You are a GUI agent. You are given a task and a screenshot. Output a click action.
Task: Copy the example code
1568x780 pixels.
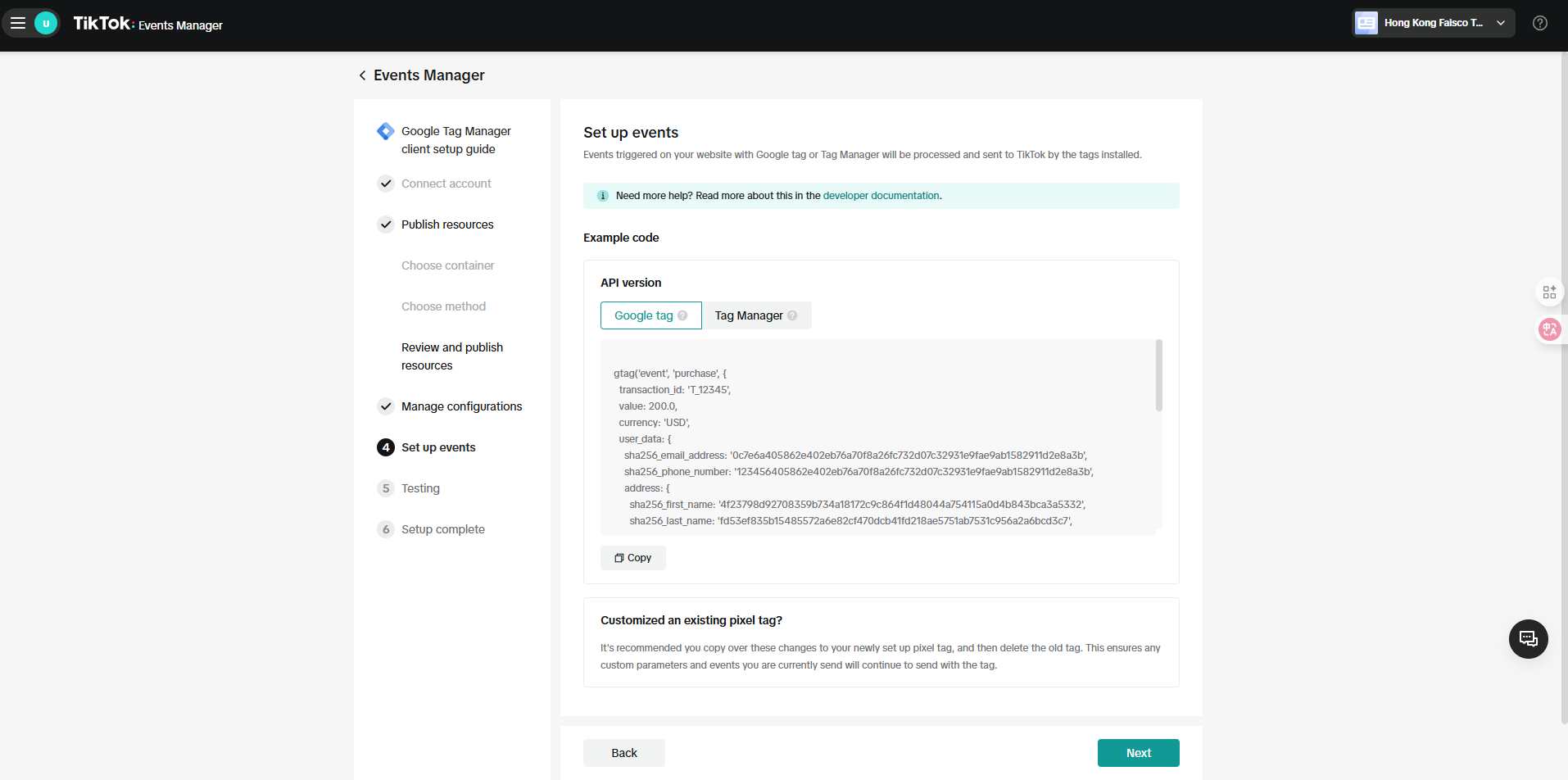[632, 558]
